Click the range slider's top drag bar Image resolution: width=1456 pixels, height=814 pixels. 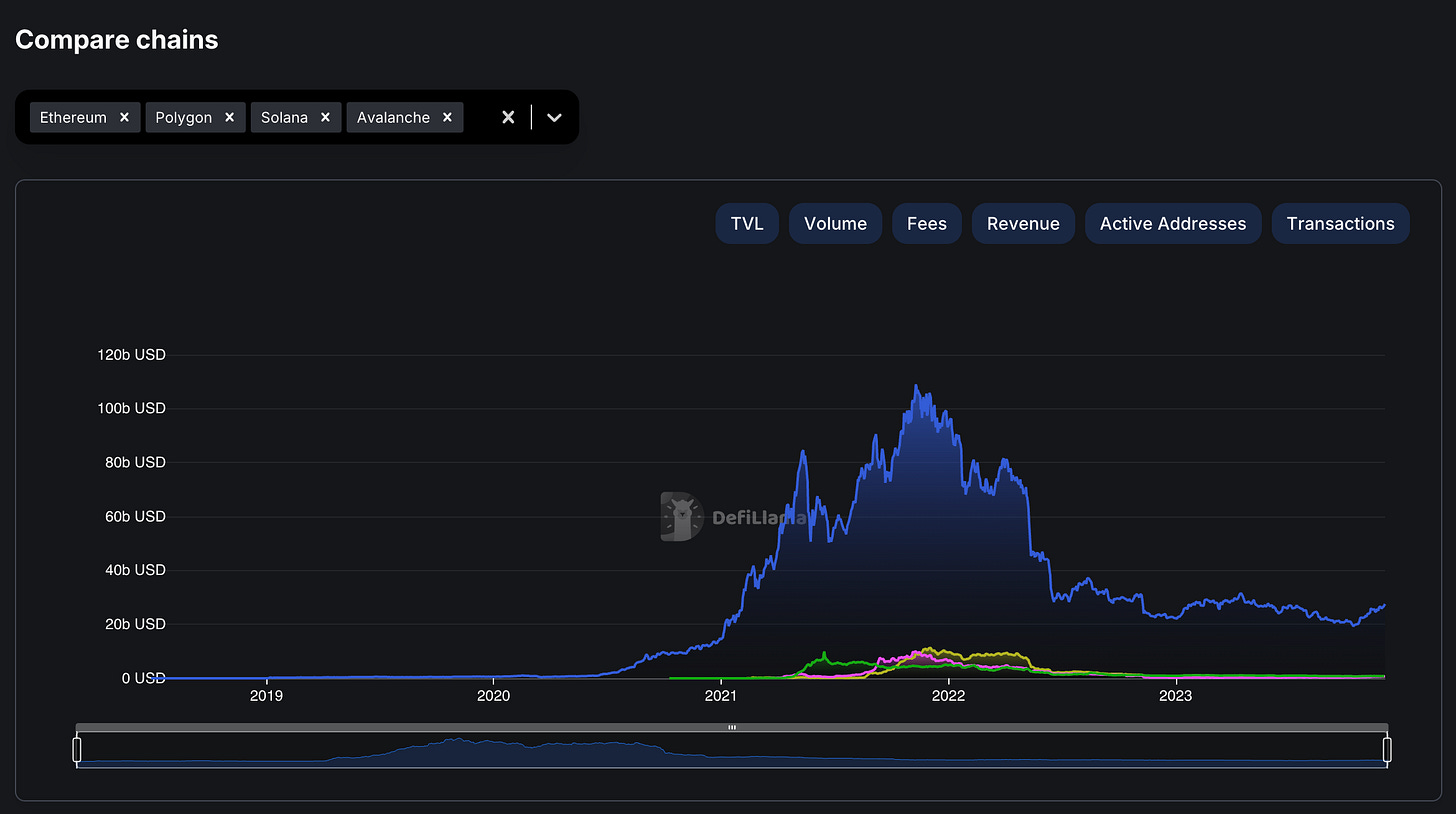tap(732, 727)
